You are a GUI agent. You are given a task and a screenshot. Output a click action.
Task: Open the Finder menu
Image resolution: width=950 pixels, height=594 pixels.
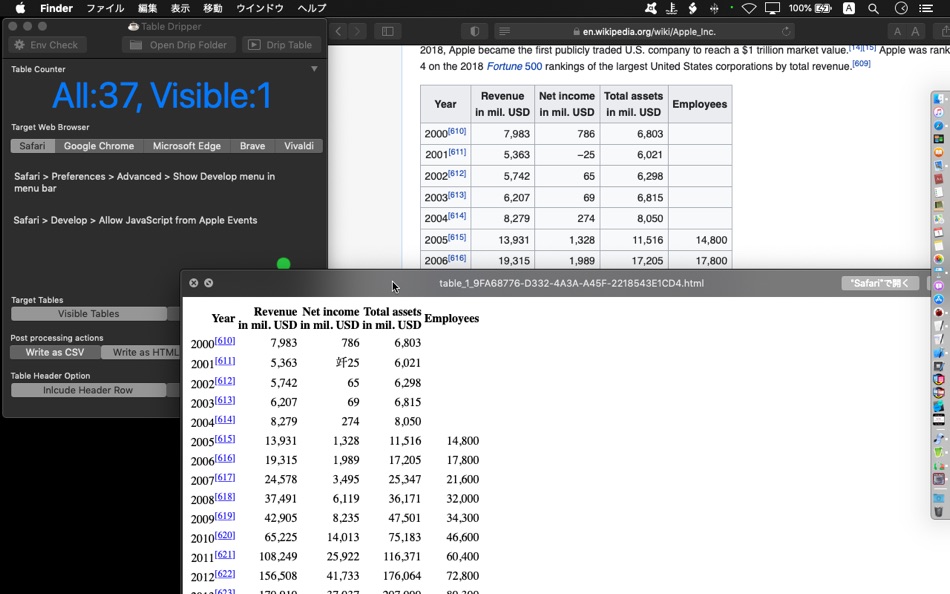point(56,8)
